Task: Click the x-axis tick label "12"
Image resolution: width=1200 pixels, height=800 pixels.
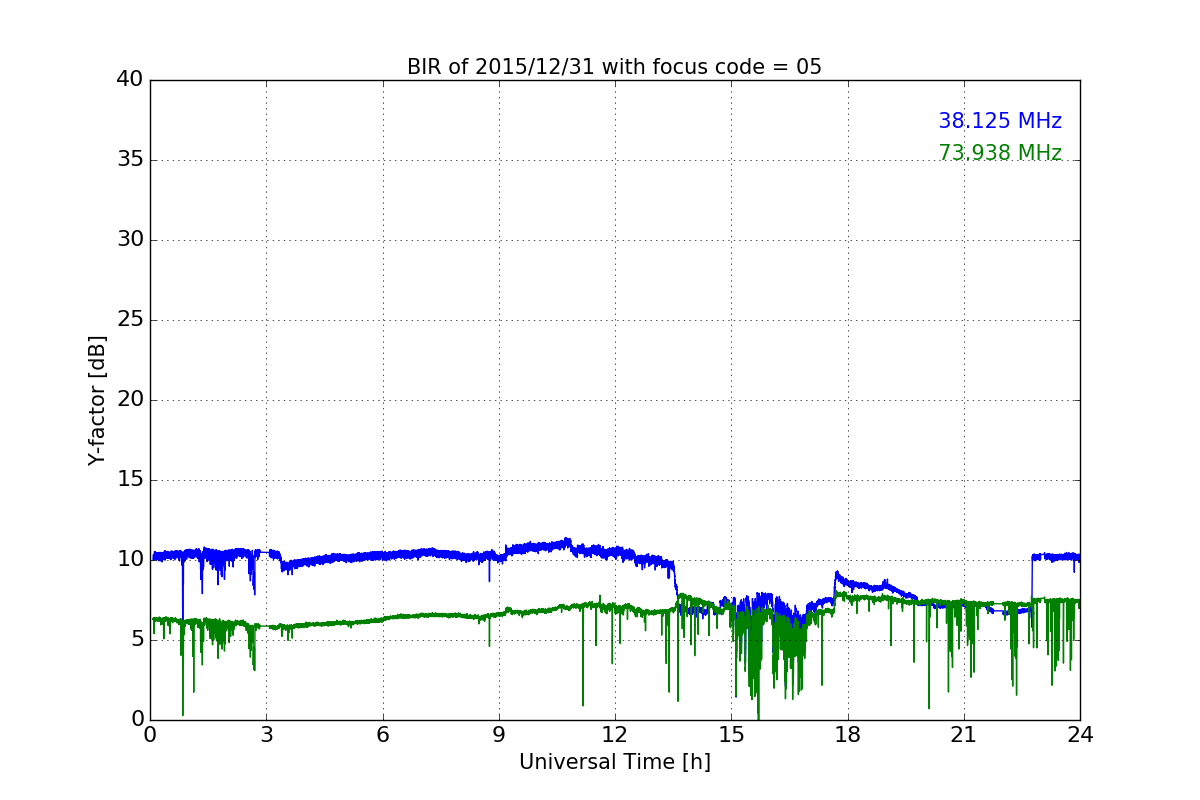Action: [615, 735]
